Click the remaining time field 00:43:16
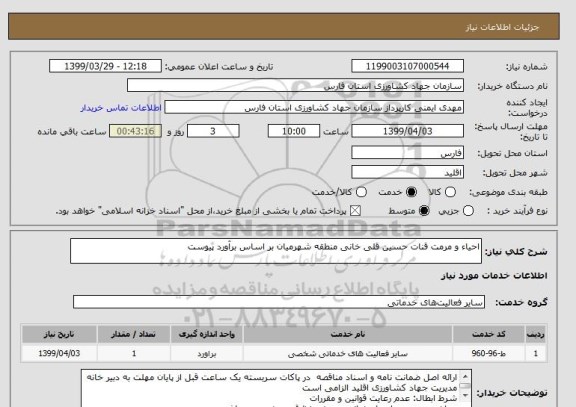The width and height of the screenshot is (576, 407). [x=136, y=131]
